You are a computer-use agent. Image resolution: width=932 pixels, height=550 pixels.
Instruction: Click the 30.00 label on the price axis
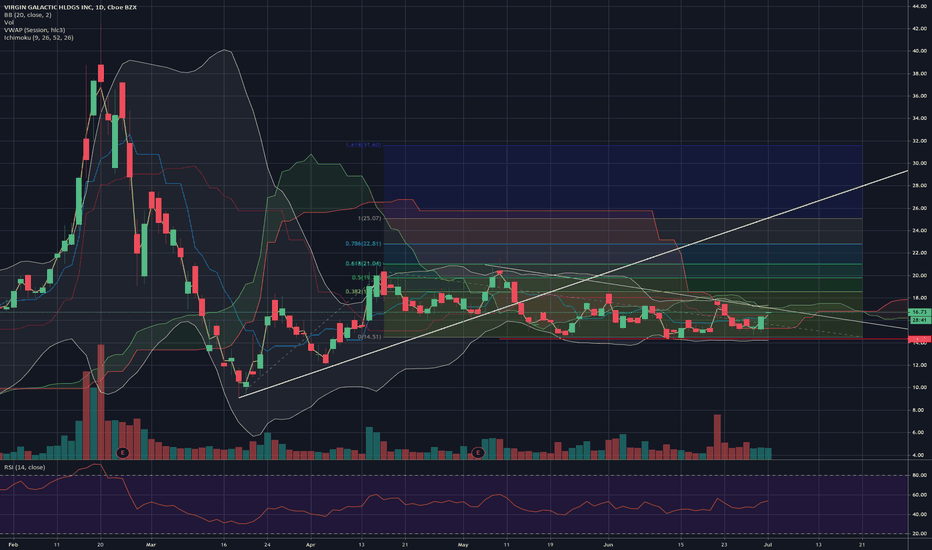pyautogui.click(x=919, y=164)
